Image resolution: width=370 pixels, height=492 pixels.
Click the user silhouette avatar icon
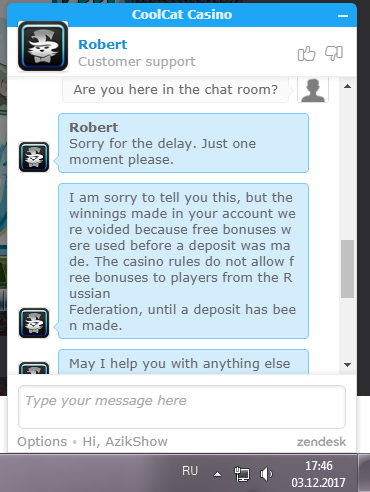click(313, 90)
